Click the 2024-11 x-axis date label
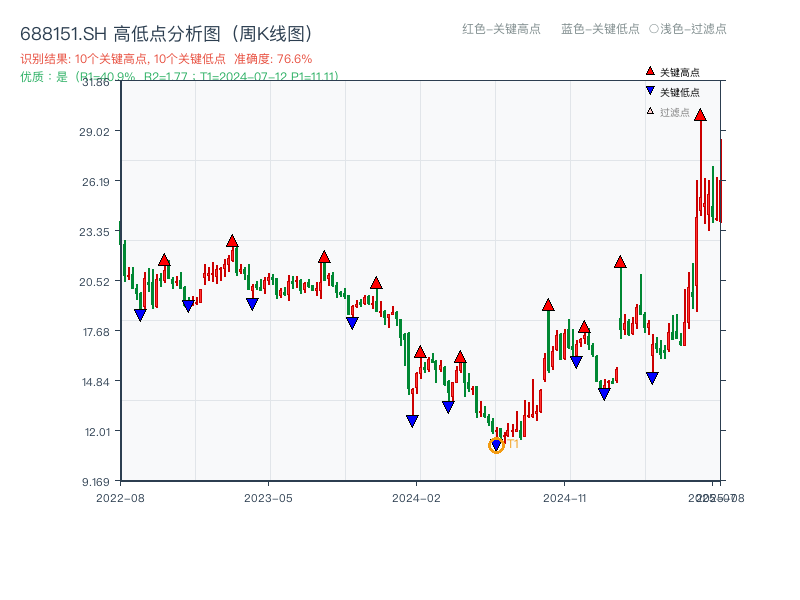Image resolution: width=800 pixels, height=600 pixels. click(564, 498)
